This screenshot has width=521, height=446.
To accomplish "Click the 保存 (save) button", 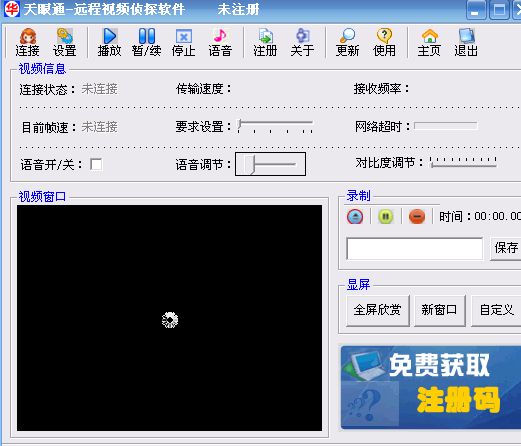I will (x=505, y=248).
